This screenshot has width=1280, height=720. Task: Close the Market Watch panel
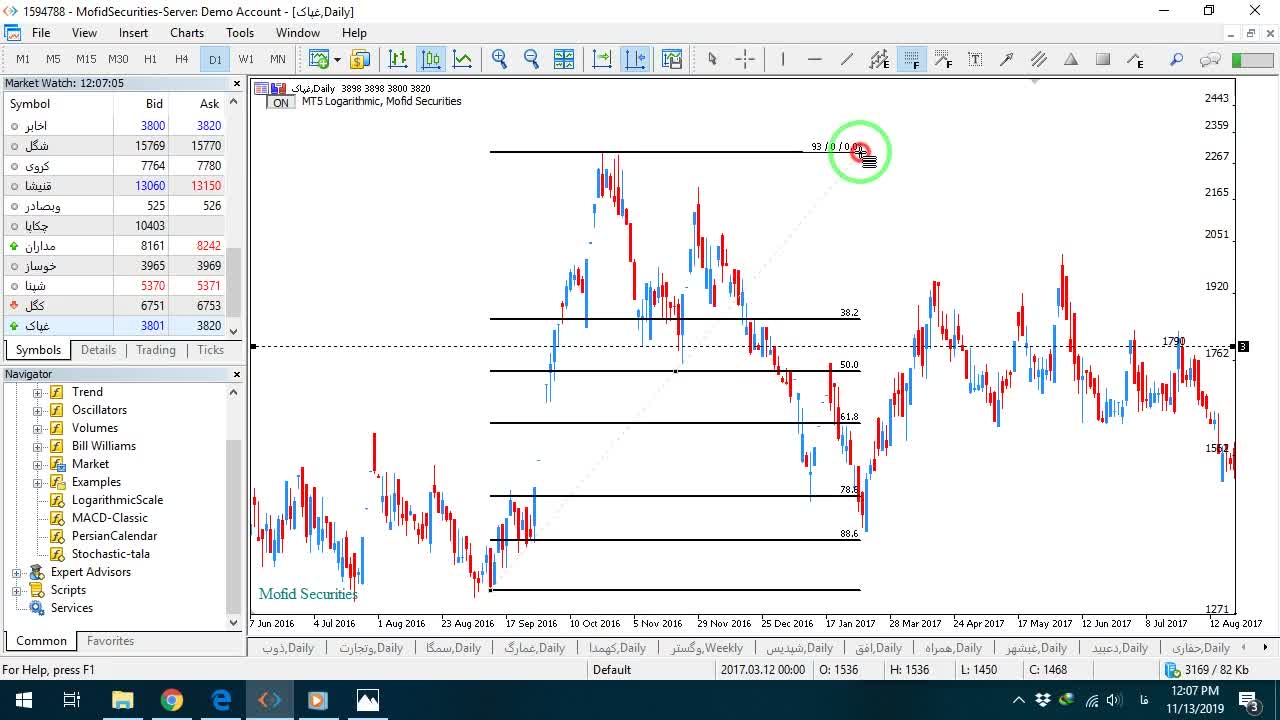(237, 83)
